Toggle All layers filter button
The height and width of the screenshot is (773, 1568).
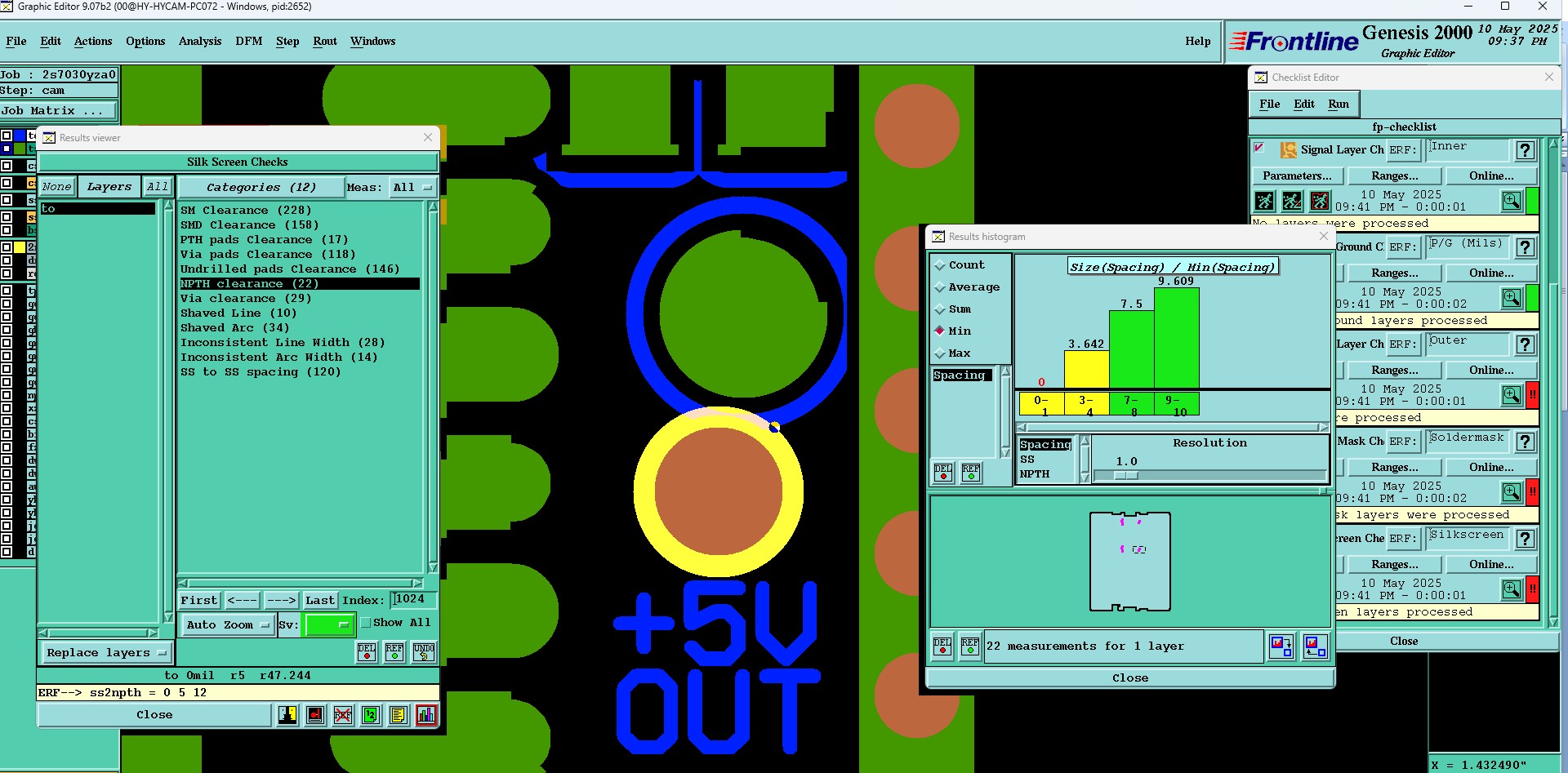coord(158,187)
